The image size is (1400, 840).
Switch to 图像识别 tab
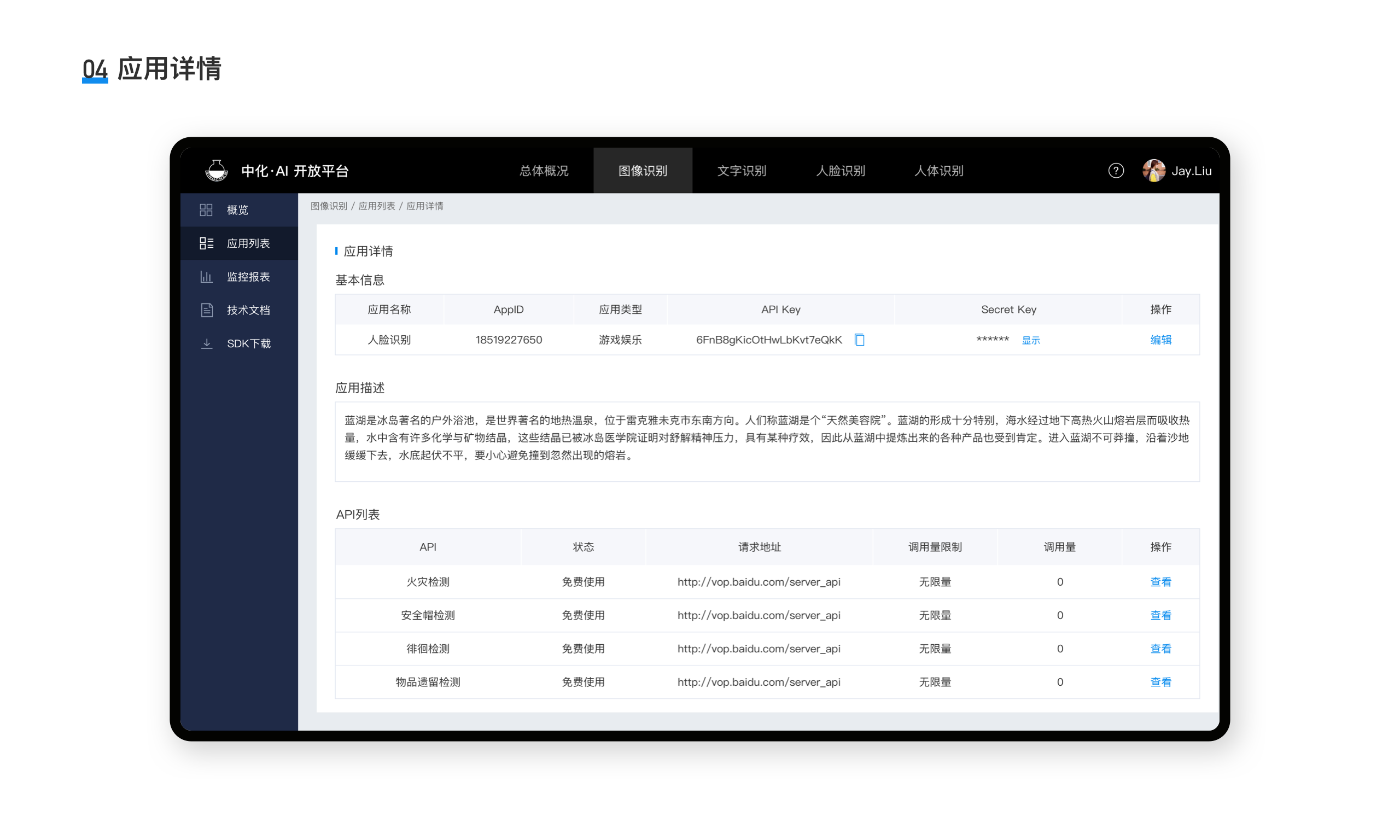point(642,171)
